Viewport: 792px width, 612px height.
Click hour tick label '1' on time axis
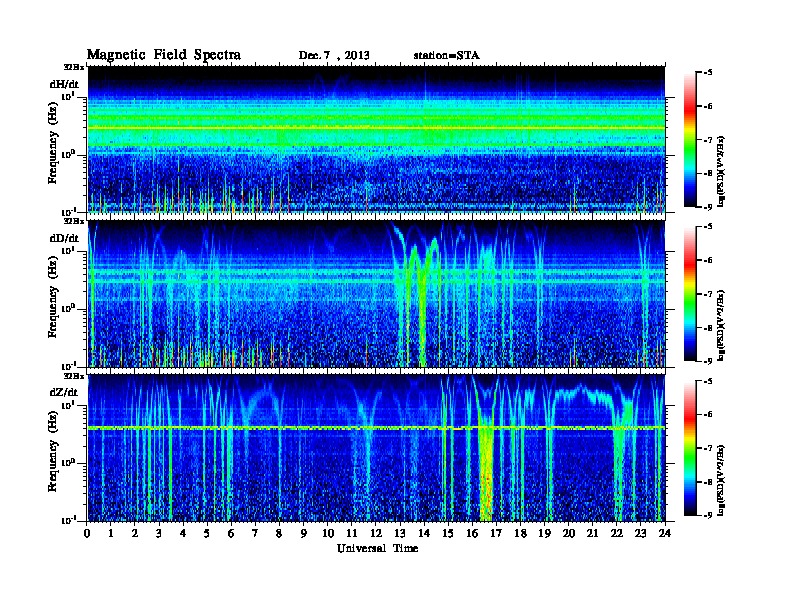point(111,533)
